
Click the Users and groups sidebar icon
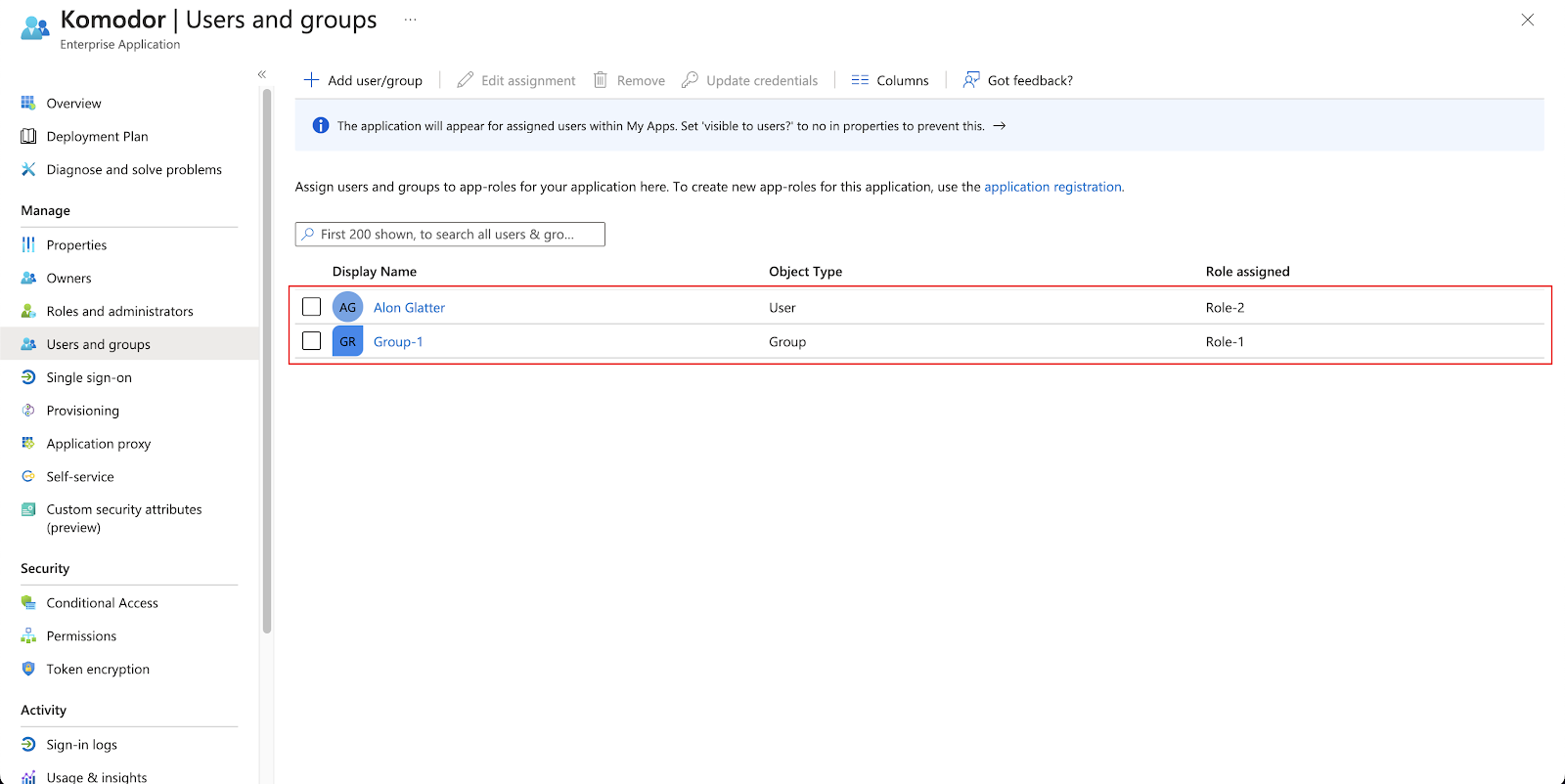28,344
